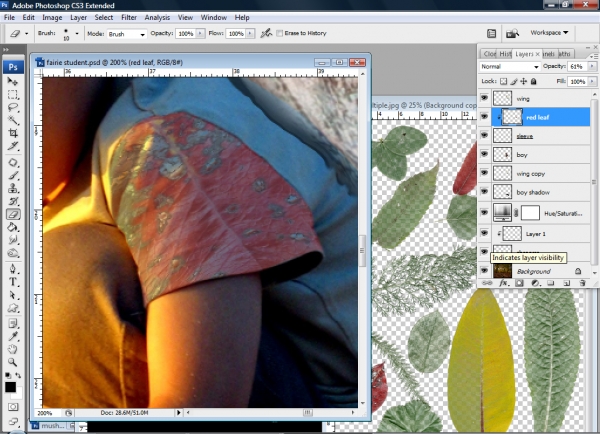Hide the boy shadow layer

tap(484, 192)
